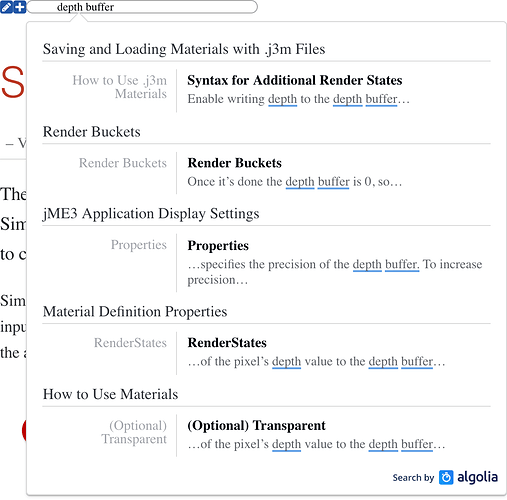Select 'Material Definition Properties' category heading
Image resolution: width=507 pixels, height=500 pixels.
click(135, 312)
